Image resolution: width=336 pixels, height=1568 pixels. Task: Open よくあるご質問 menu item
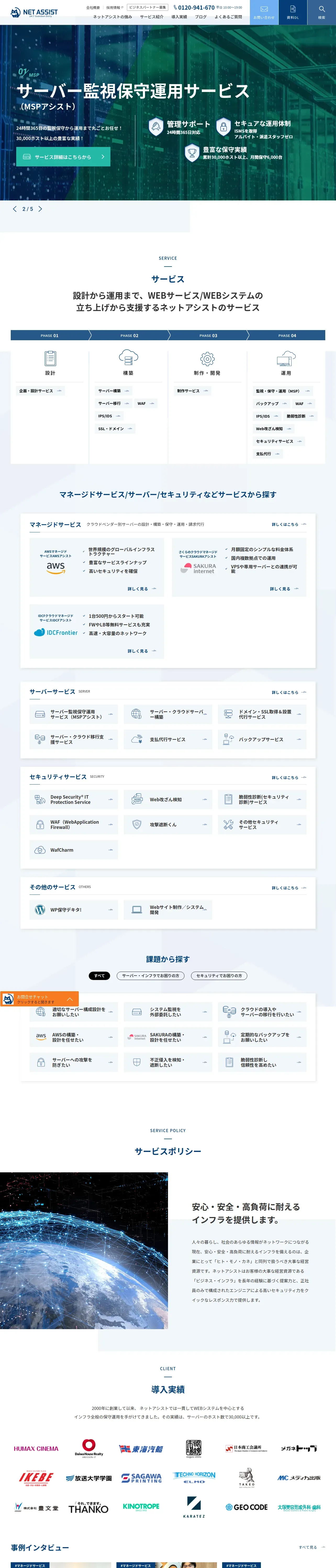click(228, 17)
